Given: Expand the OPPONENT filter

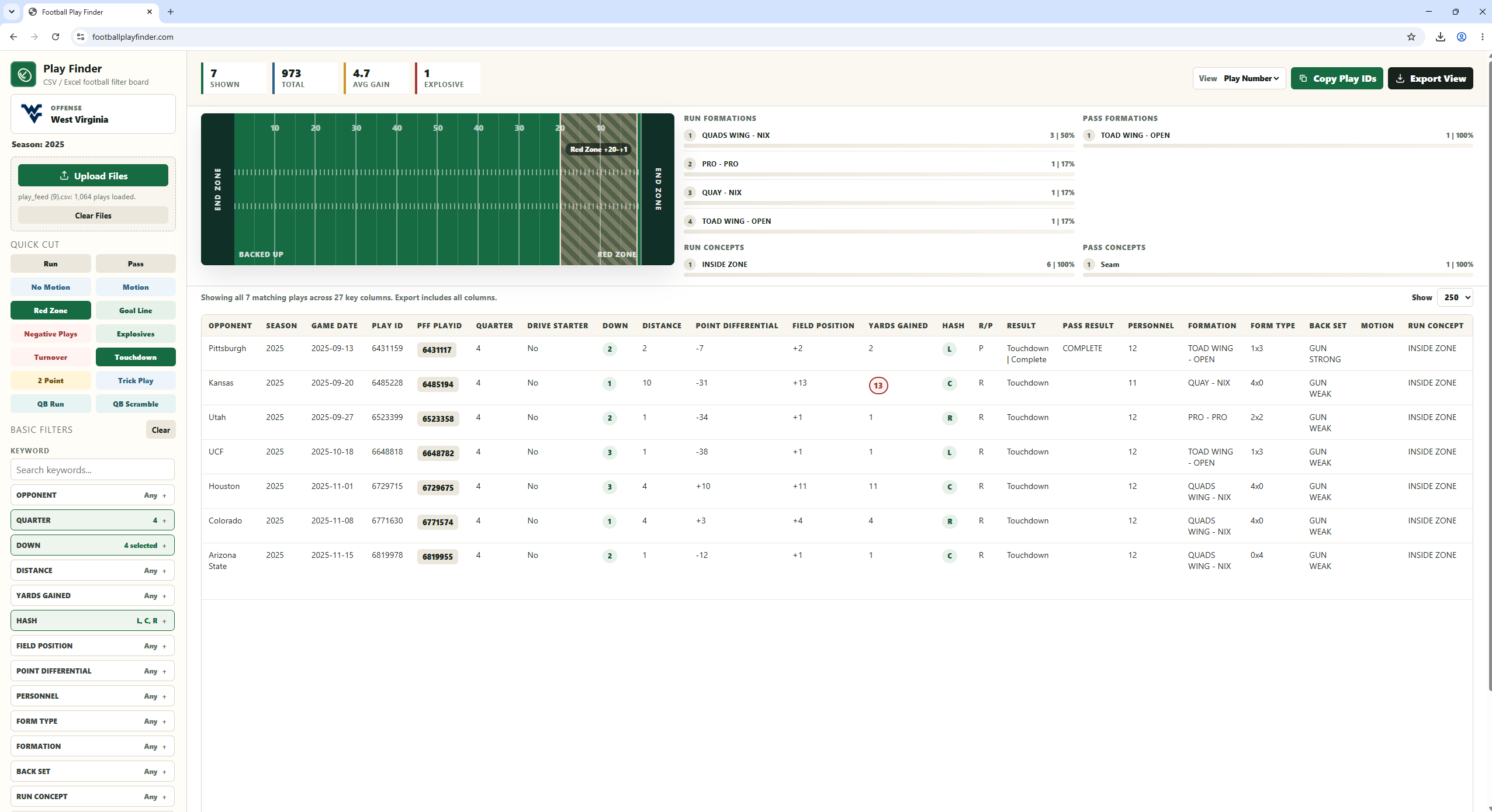Looking at the screenshot, I should [92, 495].
